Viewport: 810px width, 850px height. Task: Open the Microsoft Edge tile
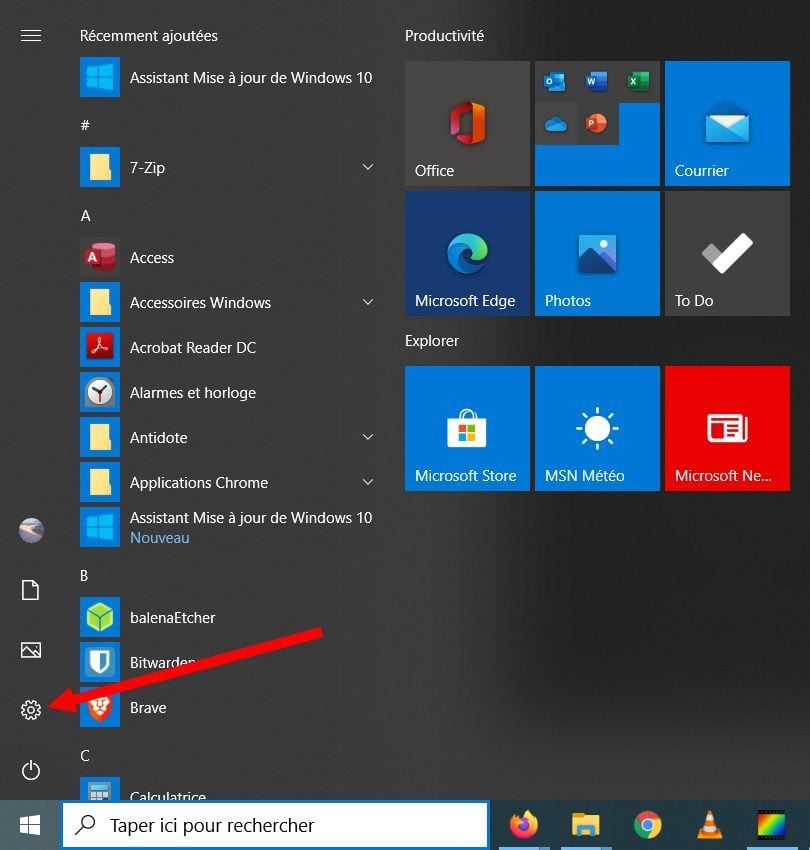[x=467, y=253]
